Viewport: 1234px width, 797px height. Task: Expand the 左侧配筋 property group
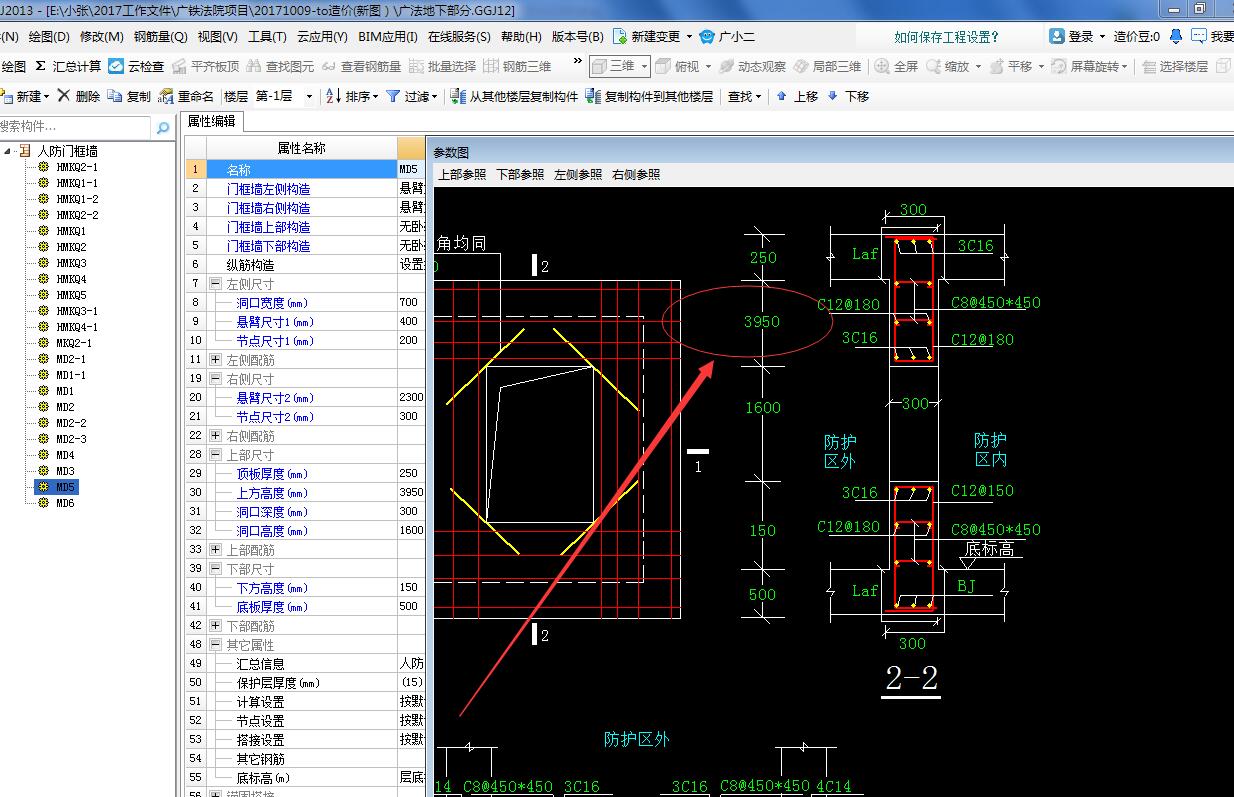coord(216,359)
